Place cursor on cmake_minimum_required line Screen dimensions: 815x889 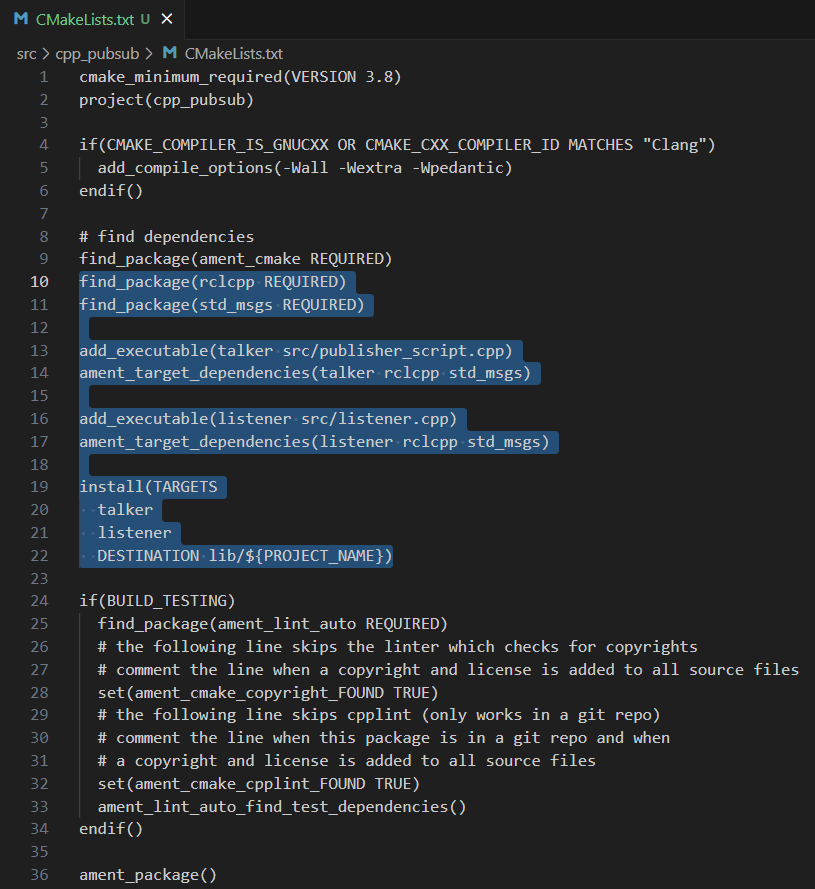point(240,77)
